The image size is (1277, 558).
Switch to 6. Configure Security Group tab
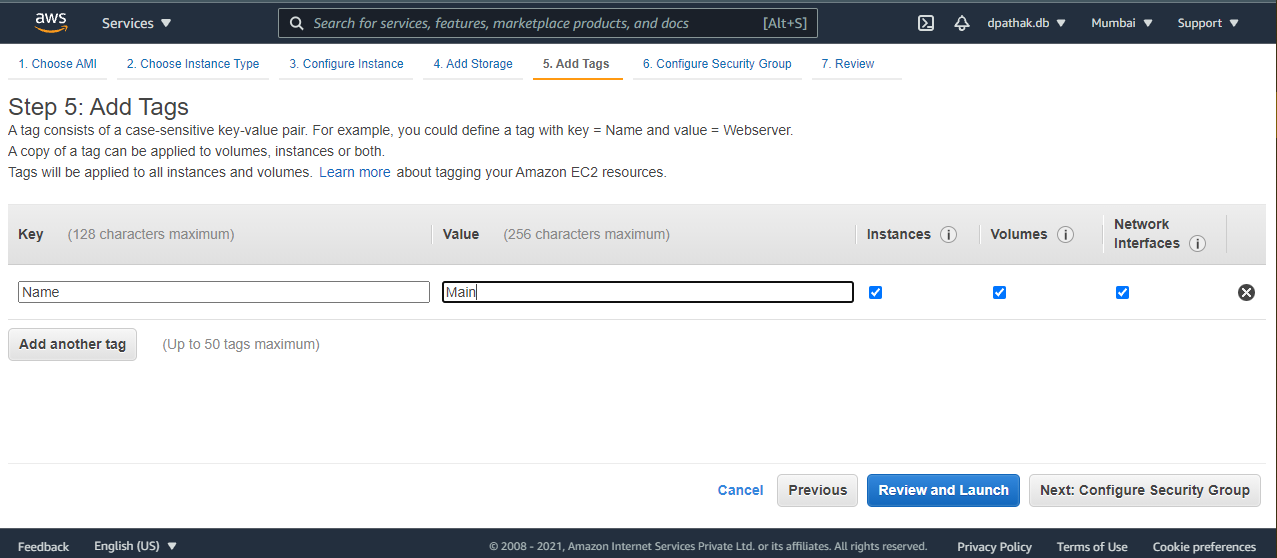pyautogui.click(x=717, y=64)
